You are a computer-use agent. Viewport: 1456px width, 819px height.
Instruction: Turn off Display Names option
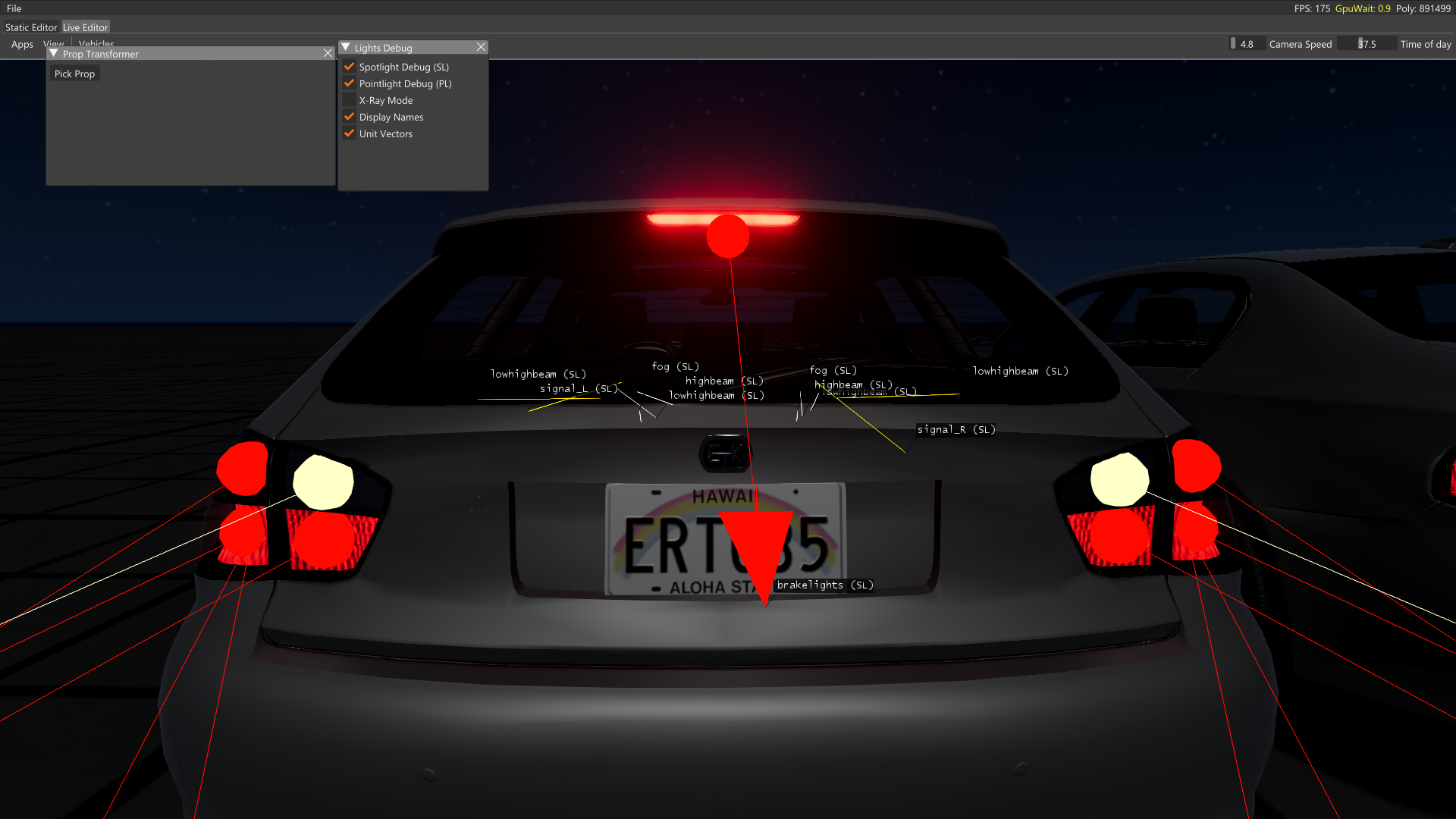350,117
